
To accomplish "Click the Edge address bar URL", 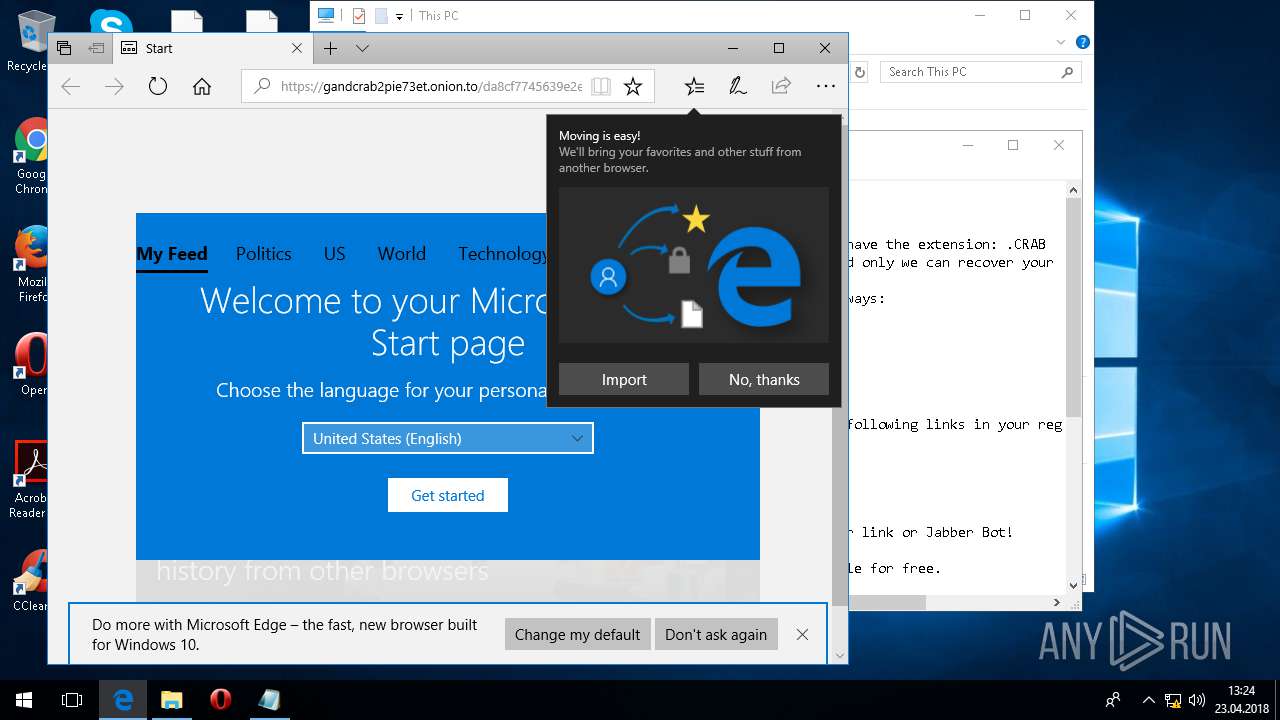I will [431, 87].
